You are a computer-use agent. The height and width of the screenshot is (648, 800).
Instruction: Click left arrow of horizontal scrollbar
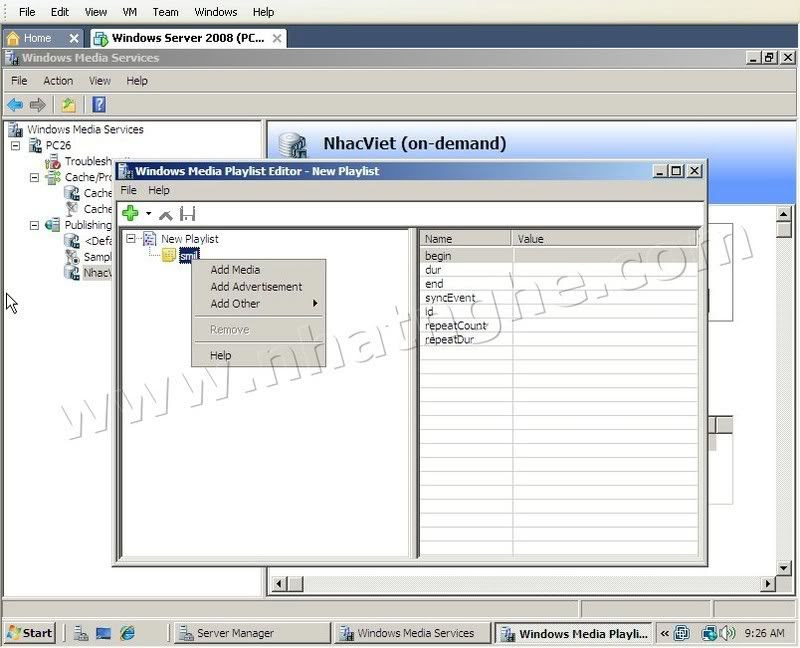pos(279,583)
